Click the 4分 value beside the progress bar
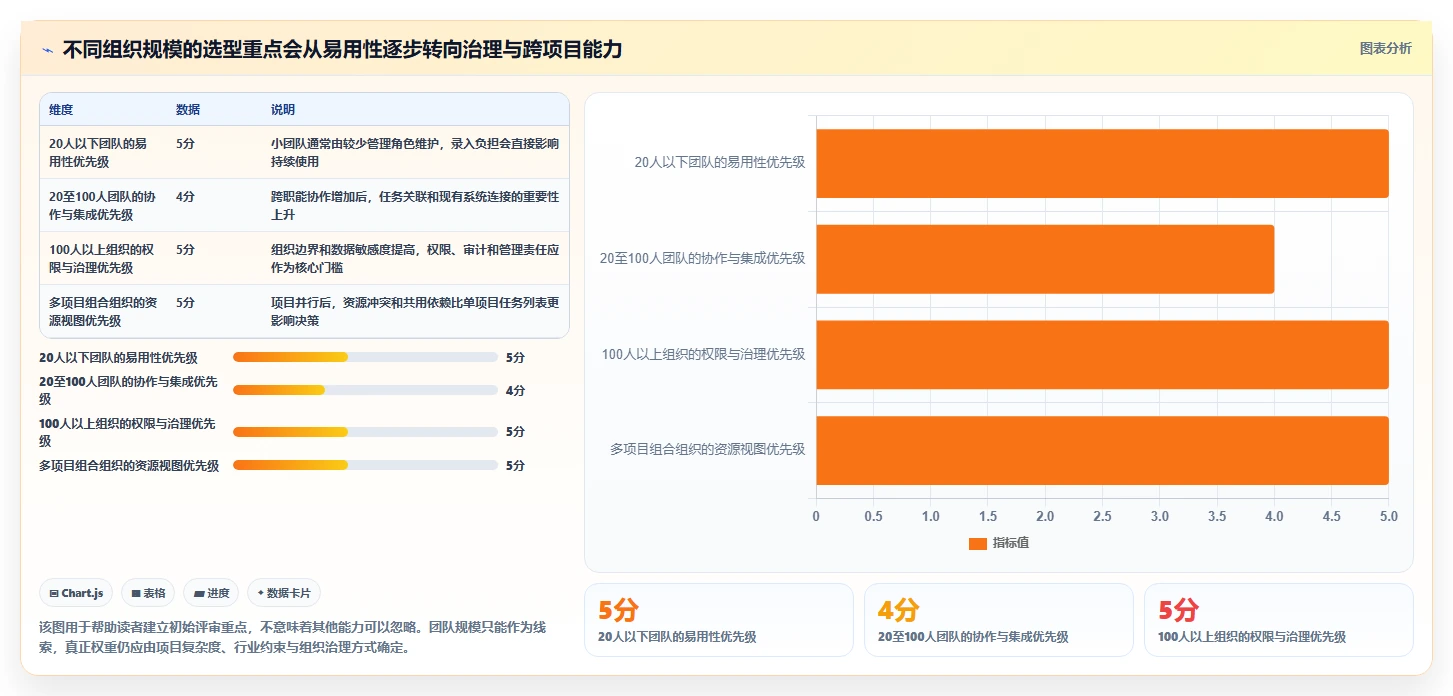 pos(515,390)
